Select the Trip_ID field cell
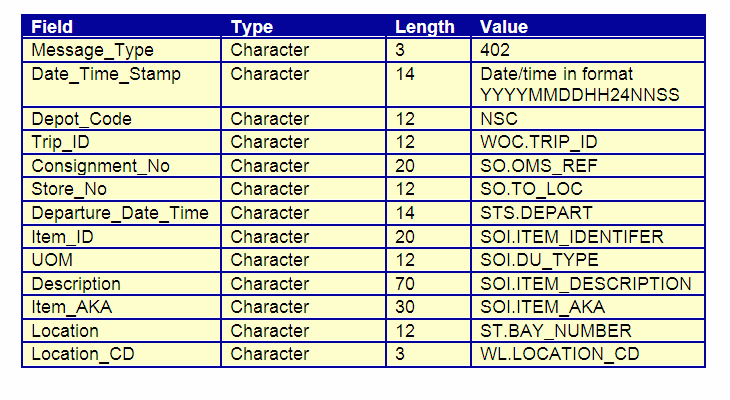730x400 pixels. (x=122, y=142)
